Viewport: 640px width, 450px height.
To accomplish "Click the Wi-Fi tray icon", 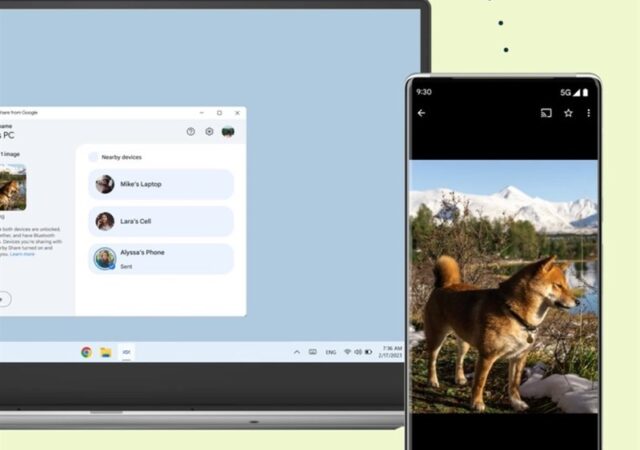I will click(348, 352).
